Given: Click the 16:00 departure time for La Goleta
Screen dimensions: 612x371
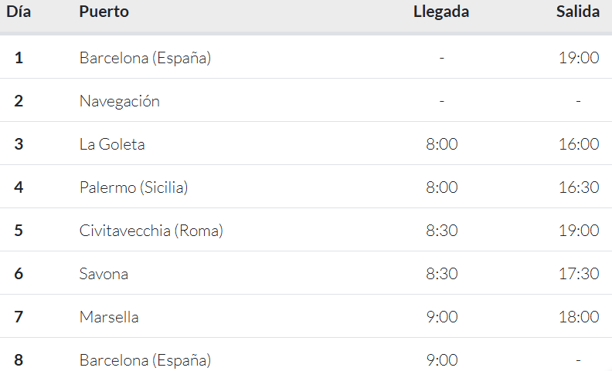Looking at the screenshot, I should pyautogui.click(x=579, y=144).
